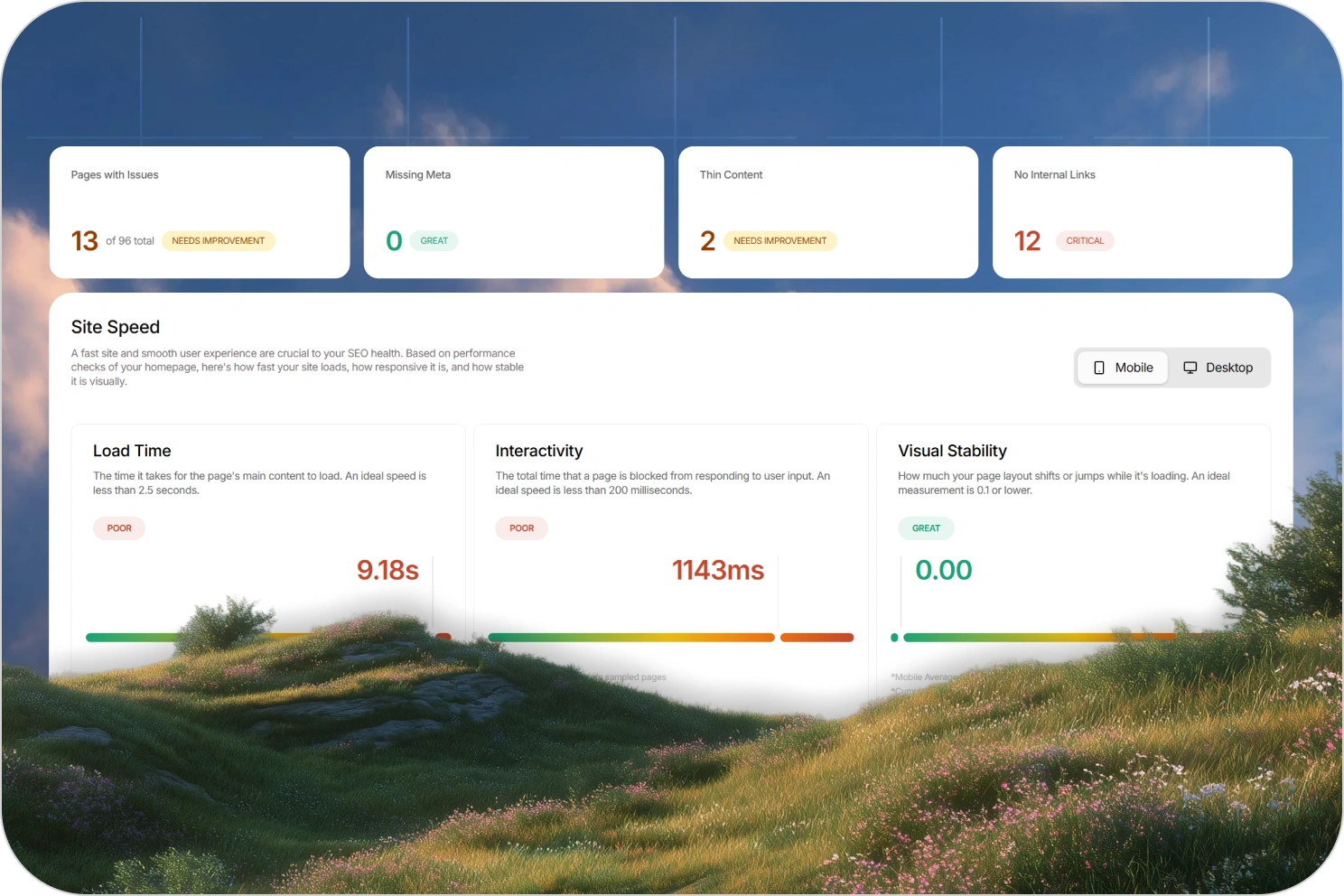
Task: Click the GREAT badge in Visual Stability card
Action: tap(926, 528)
